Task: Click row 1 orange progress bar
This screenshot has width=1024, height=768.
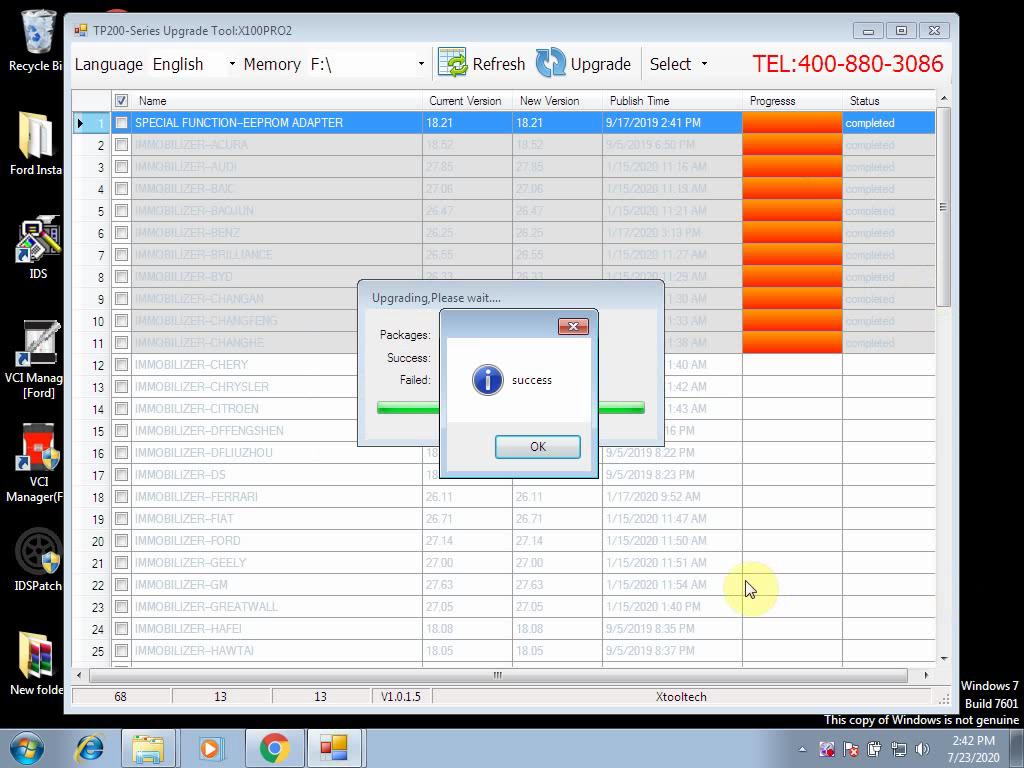Action: [792, 123]
